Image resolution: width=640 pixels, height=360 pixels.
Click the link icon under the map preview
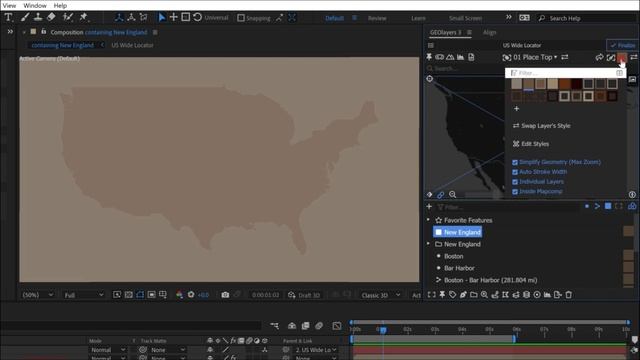point(440,195)
